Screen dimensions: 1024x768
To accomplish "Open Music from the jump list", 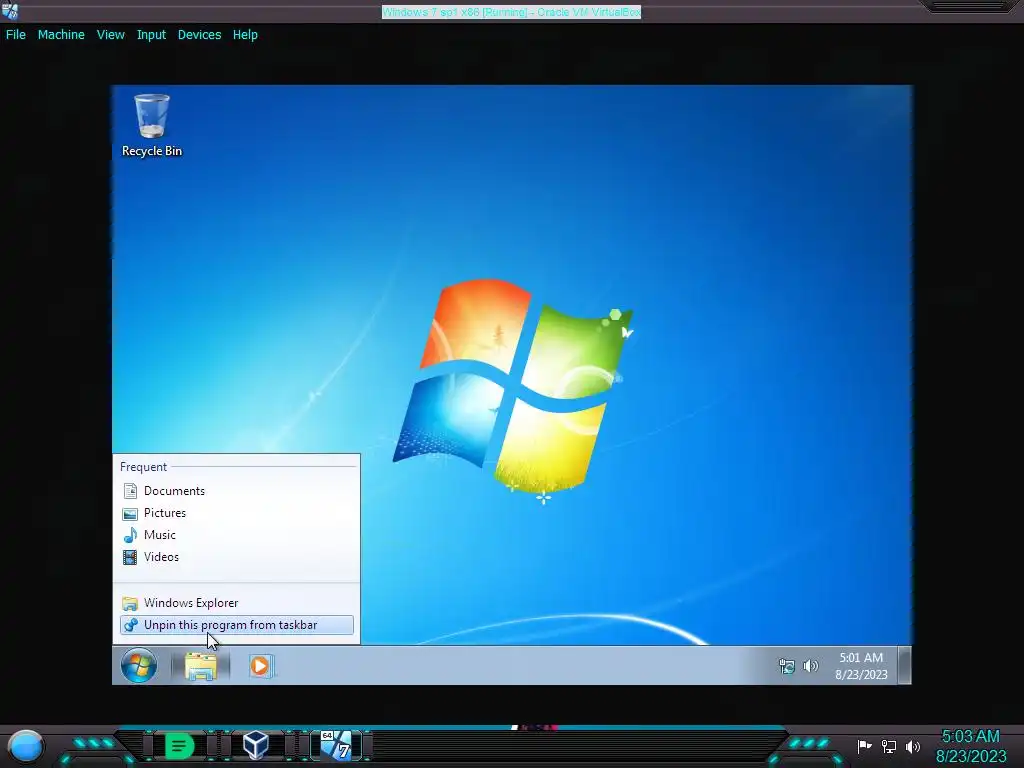I will pyautogui.click(x=236, y=535).
